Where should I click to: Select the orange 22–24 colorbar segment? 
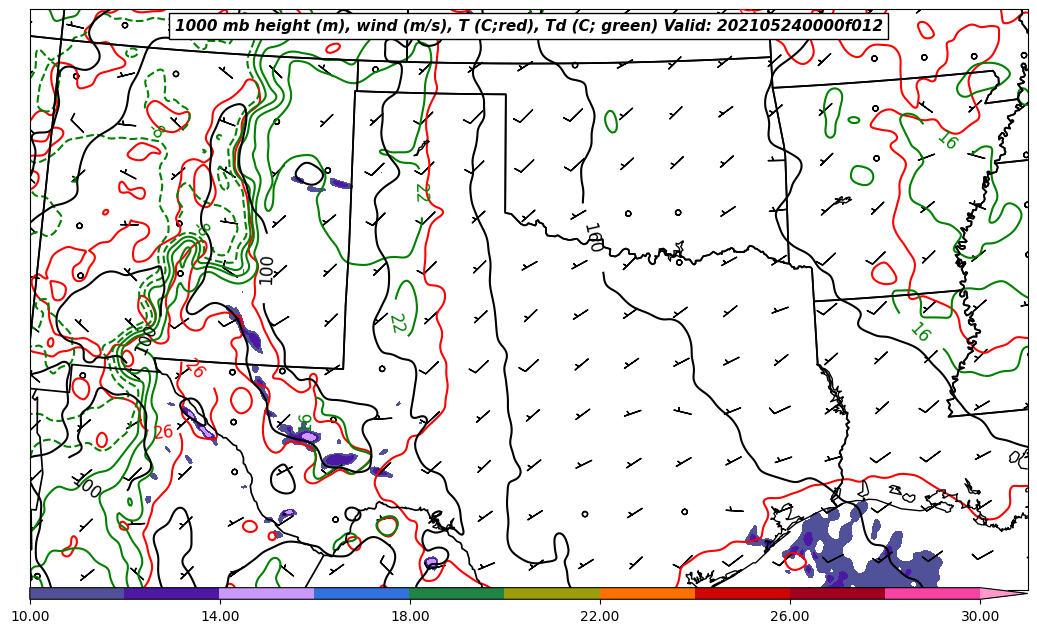[x=647, y=593]
